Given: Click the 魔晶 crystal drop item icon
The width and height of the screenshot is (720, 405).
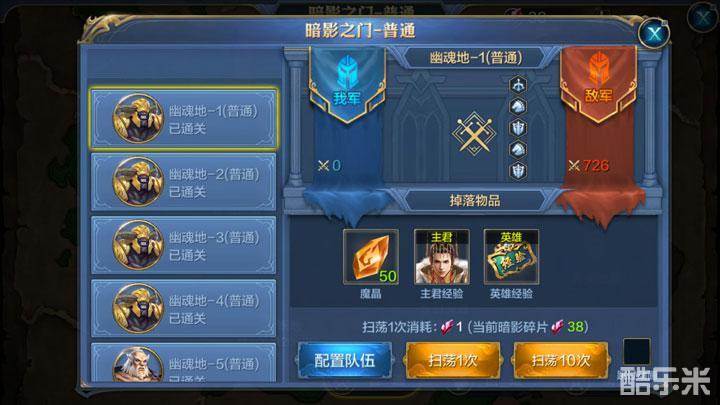Looking at the screenshot, I should [x=371, y=257].
